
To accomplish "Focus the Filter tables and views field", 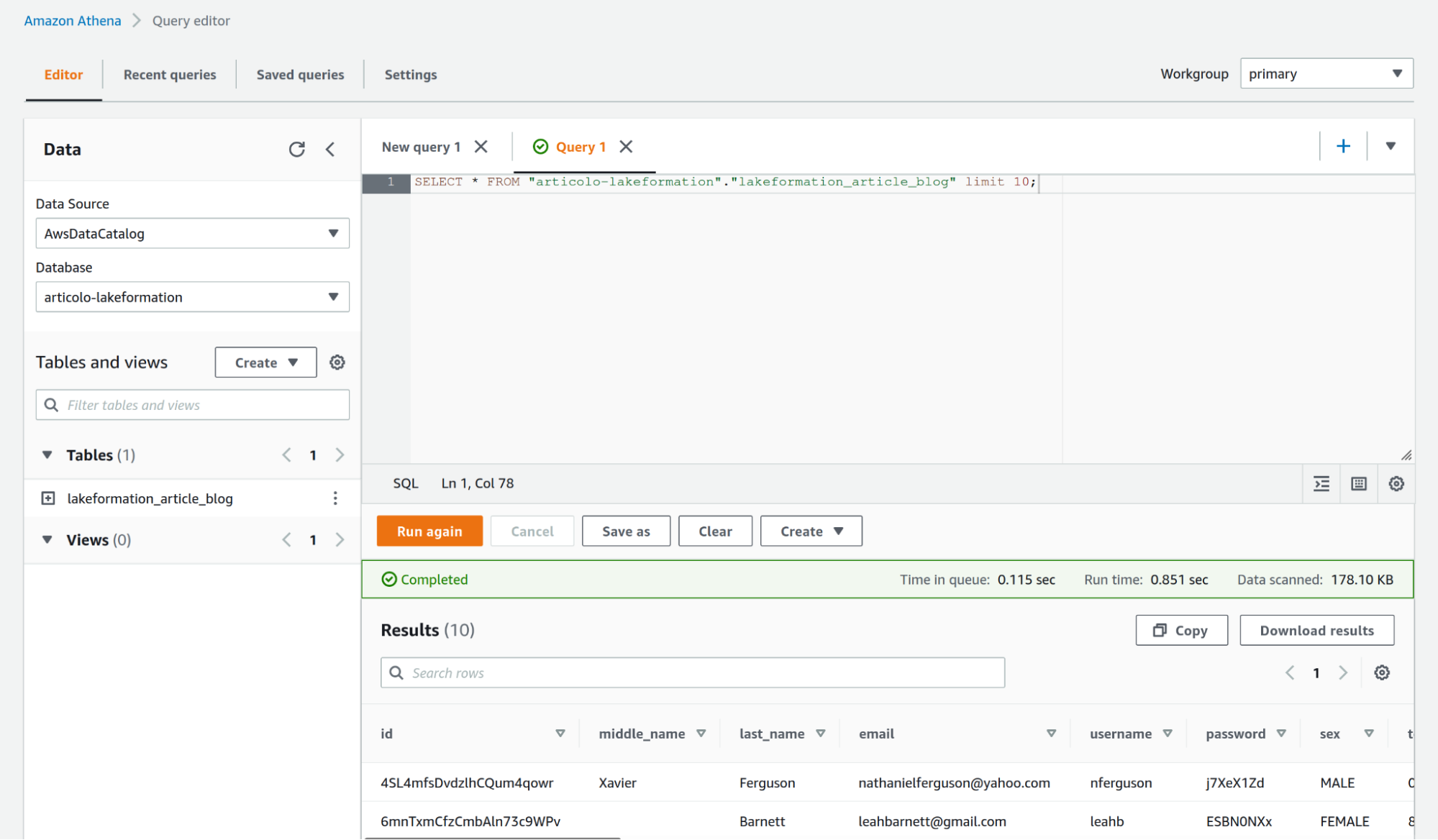I will tap(193, 405).
